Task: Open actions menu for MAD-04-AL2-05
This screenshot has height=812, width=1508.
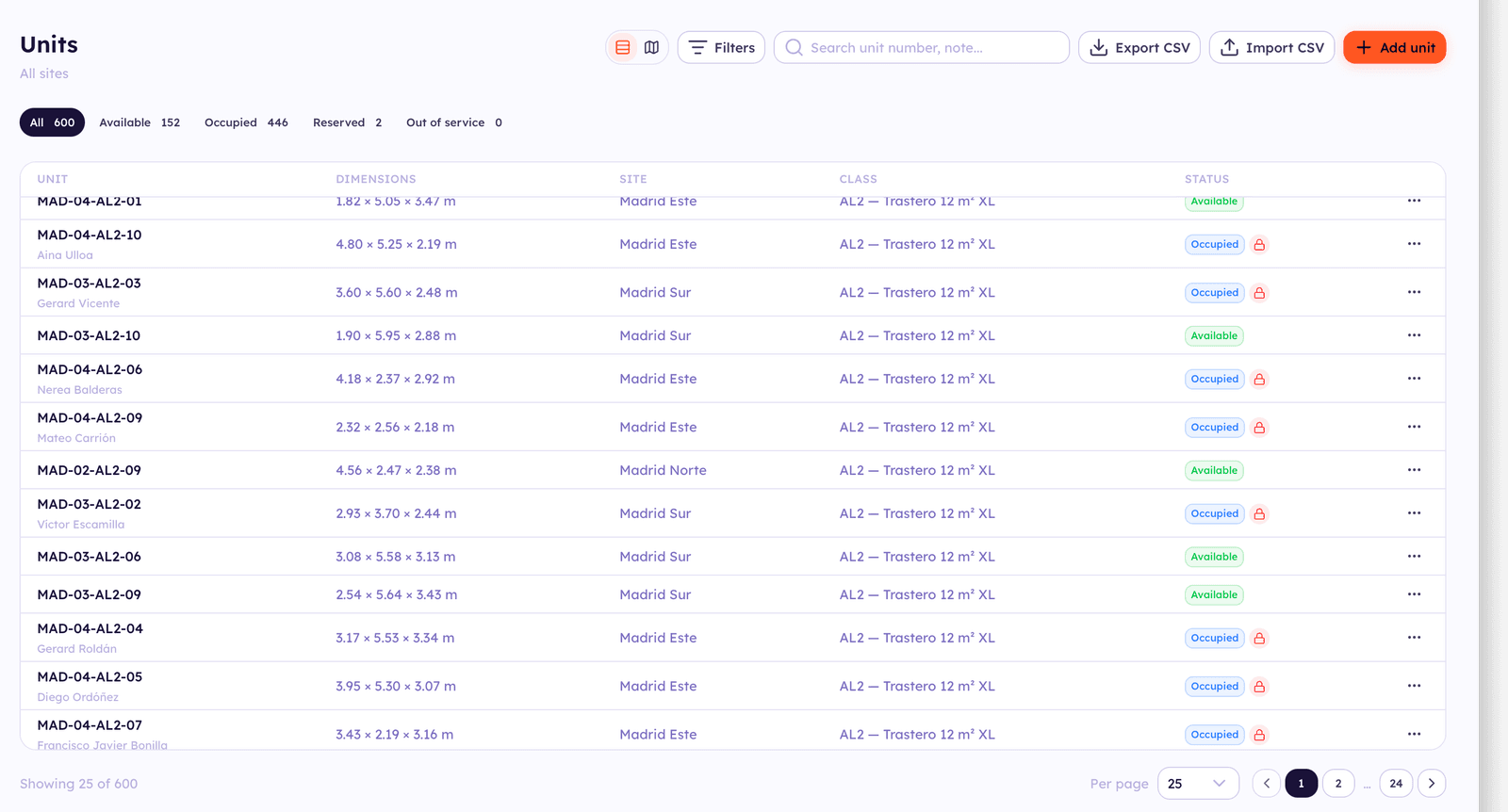Action: tap(1414, 686)
